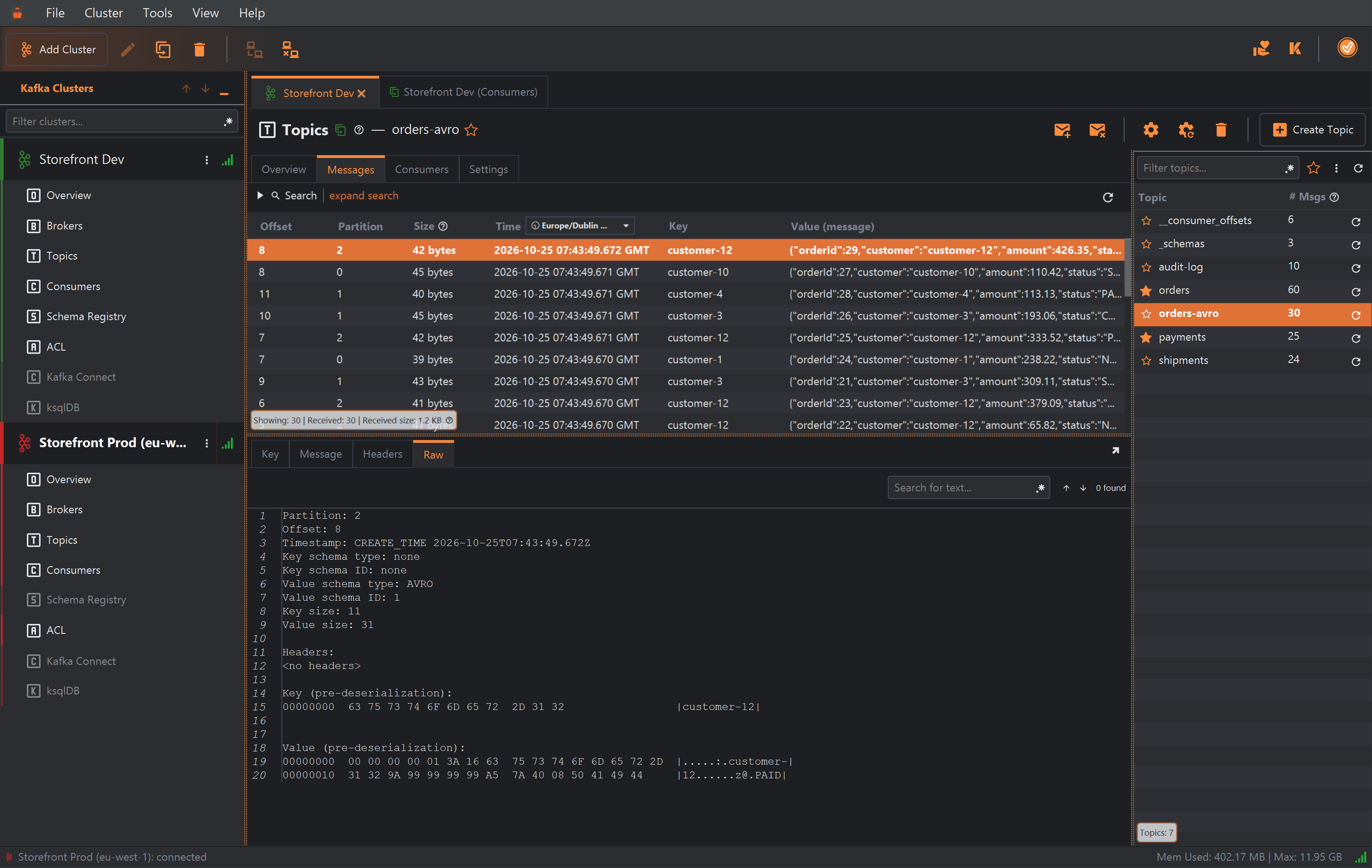Screen dimensions: 1372x868
Task: Switch to the Consumers topic tab
Action: [x=421, y=169]
